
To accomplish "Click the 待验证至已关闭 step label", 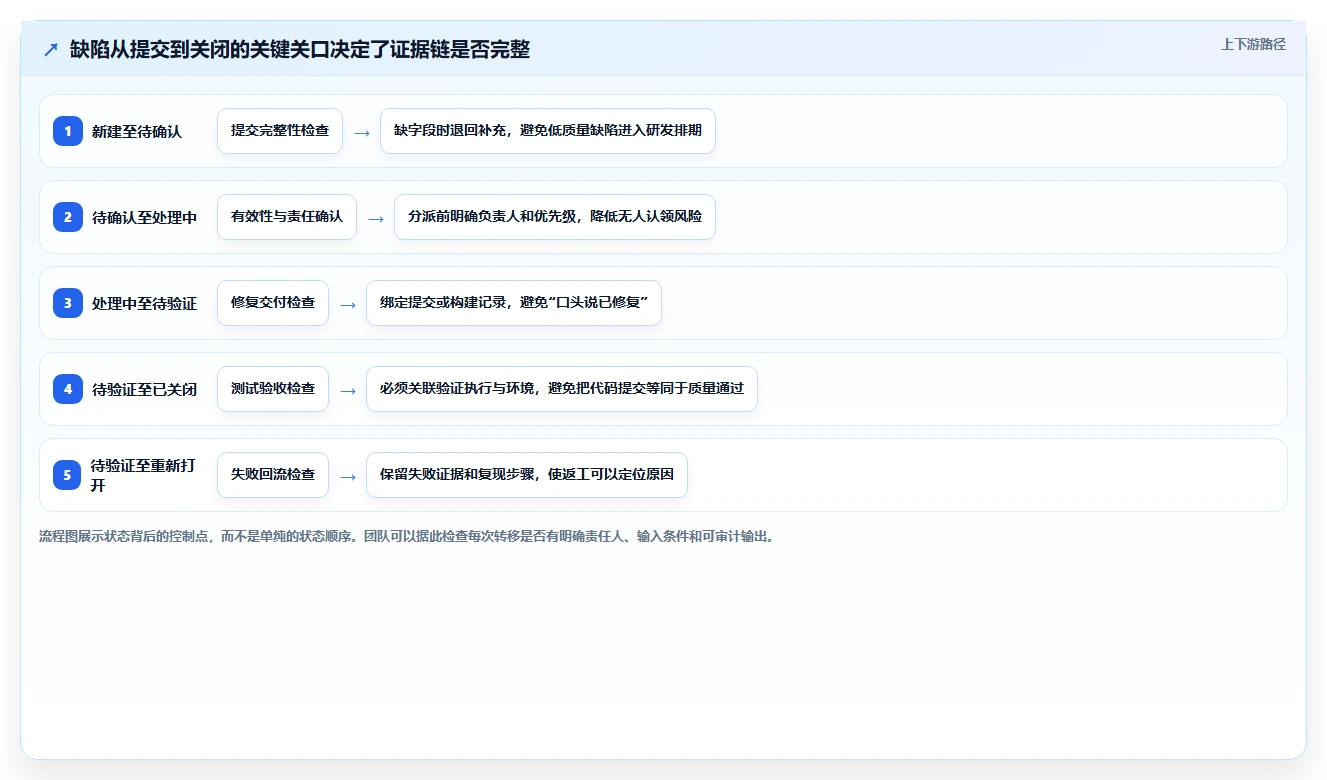I will pos(144,389).
